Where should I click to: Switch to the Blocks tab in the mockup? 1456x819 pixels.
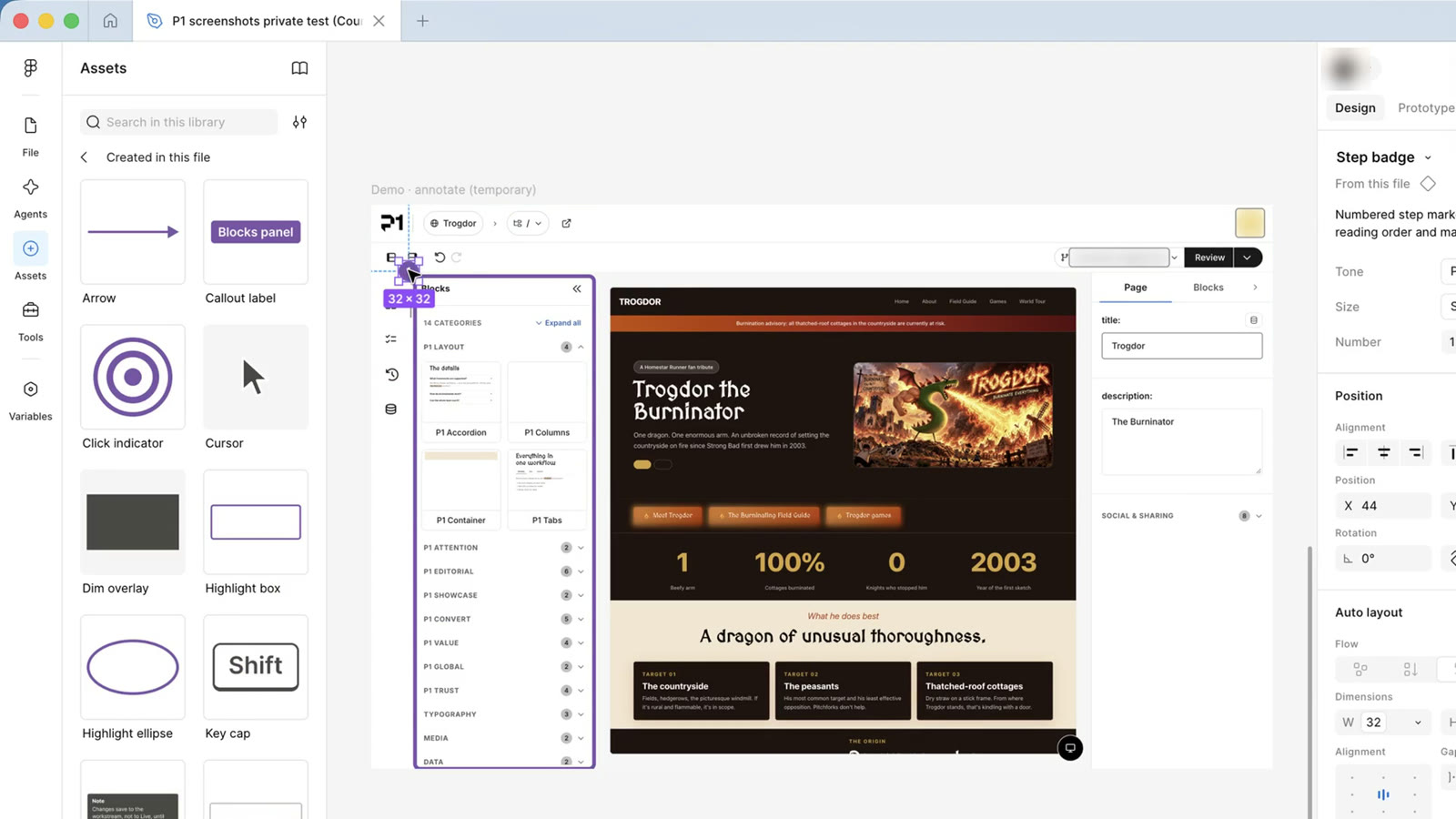(x=1208, y=288)
